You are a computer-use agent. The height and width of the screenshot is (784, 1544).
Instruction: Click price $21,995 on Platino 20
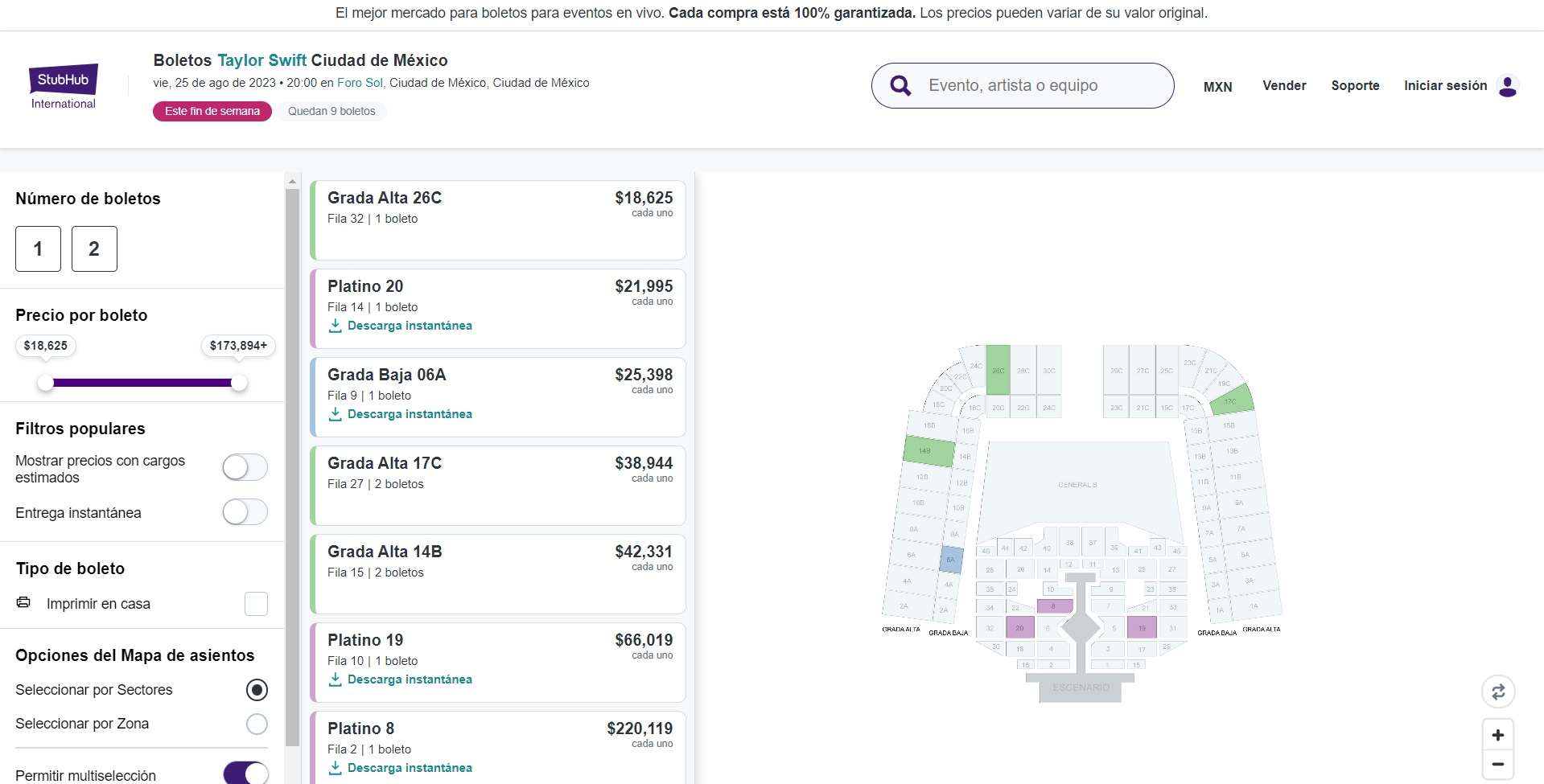[644, 286]
